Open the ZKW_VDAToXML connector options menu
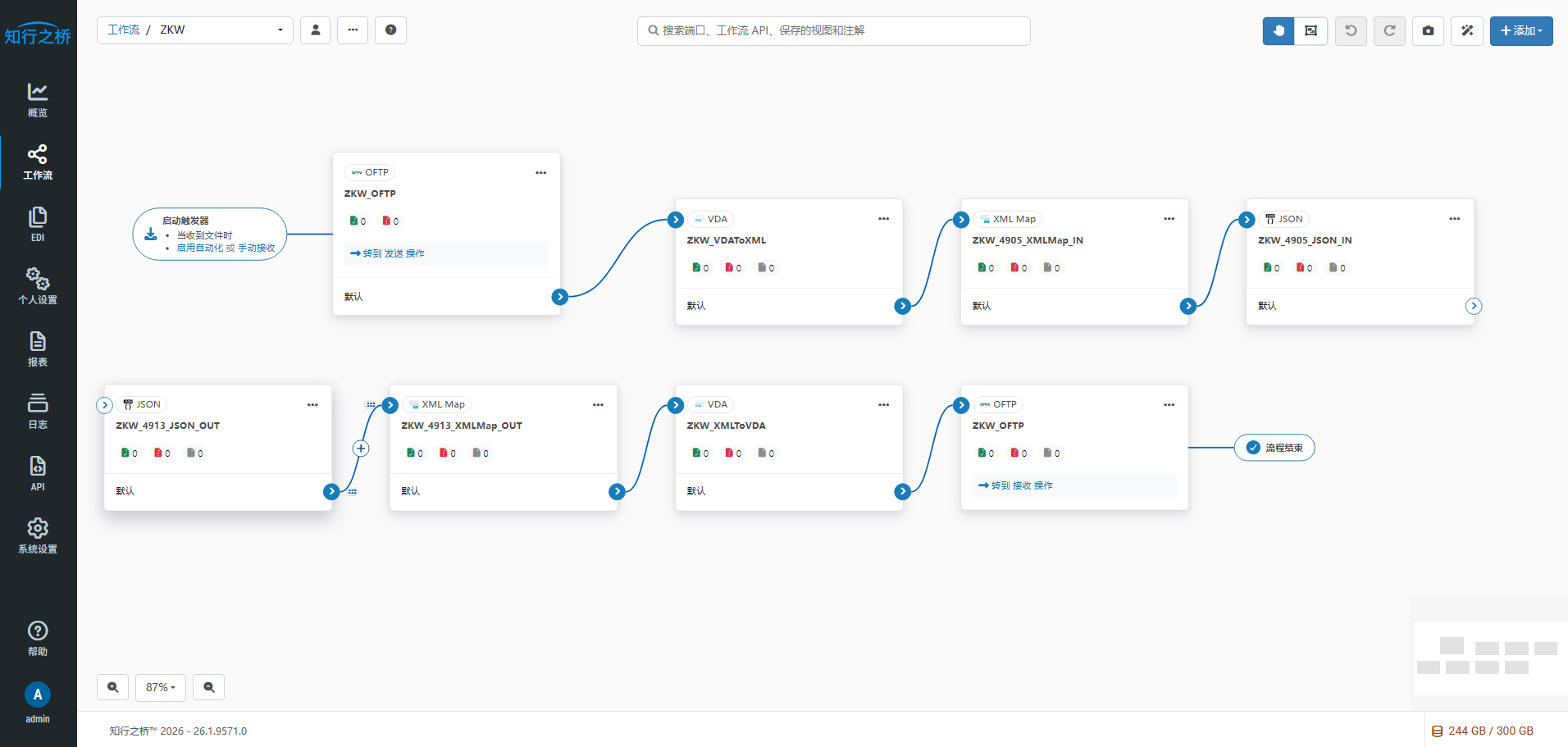Screen dimensions: 1568x747 [x=883, y=219]
